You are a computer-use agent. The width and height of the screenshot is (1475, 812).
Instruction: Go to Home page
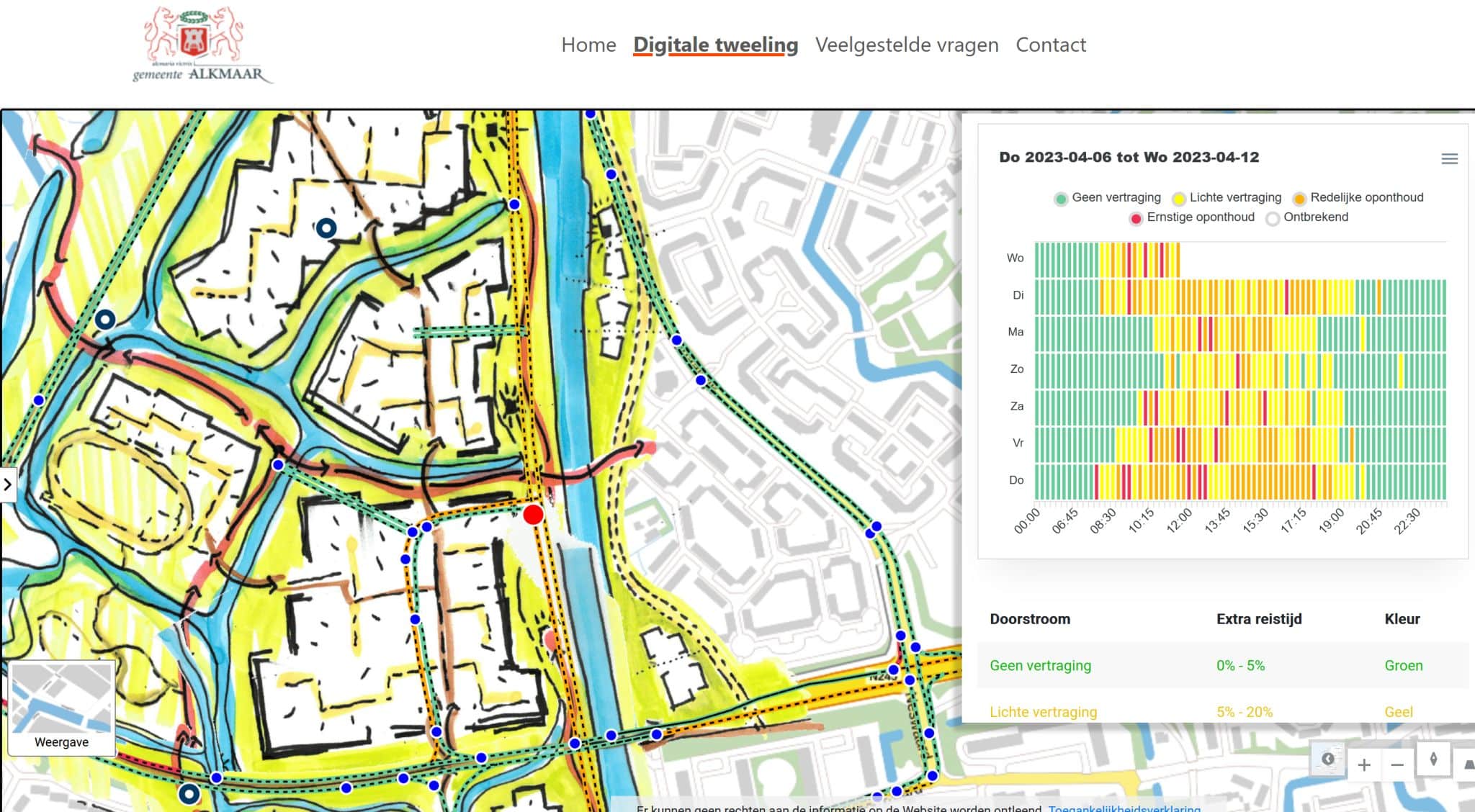tap(588, 45)
